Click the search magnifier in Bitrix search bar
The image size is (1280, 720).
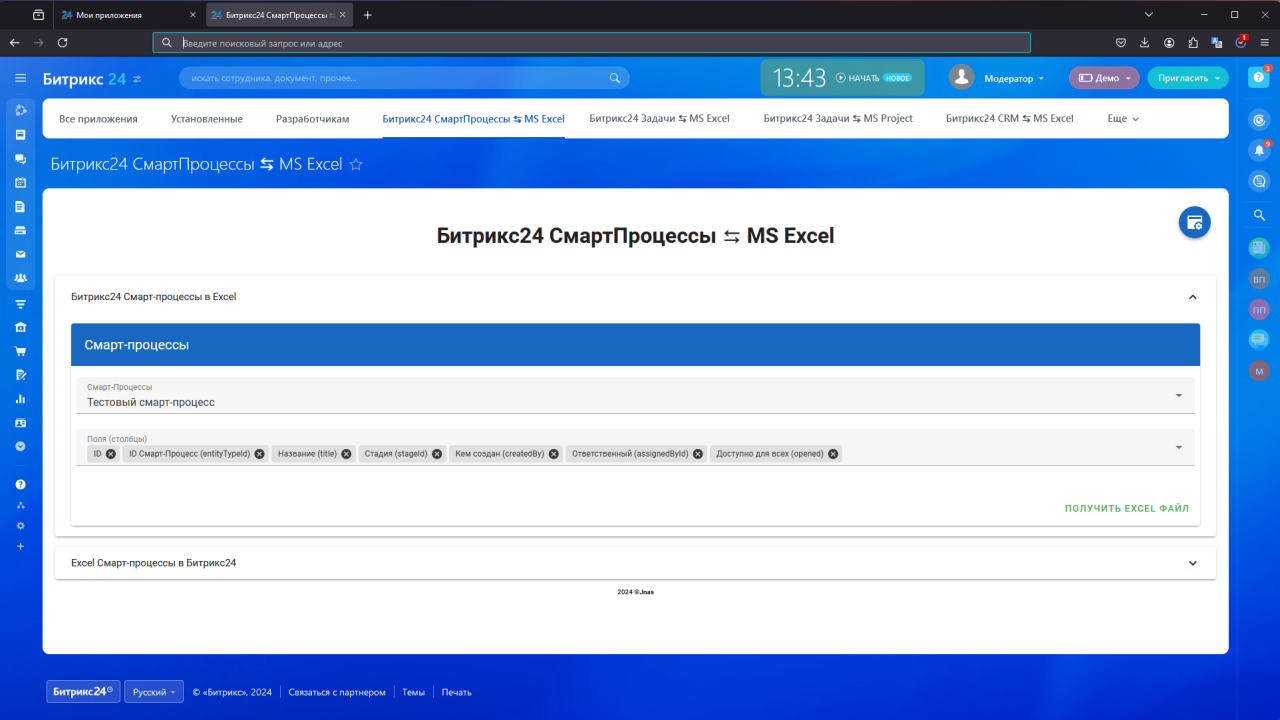[x=615, y=78]
